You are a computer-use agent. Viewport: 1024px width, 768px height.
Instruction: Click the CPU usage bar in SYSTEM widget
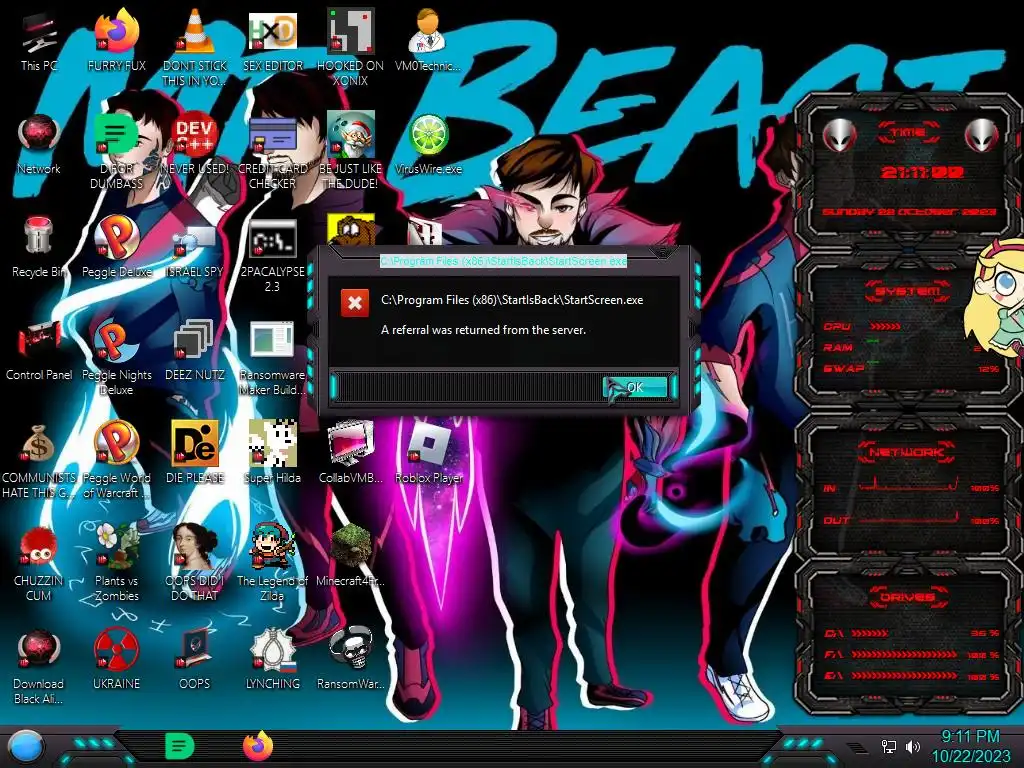point(886,326)
